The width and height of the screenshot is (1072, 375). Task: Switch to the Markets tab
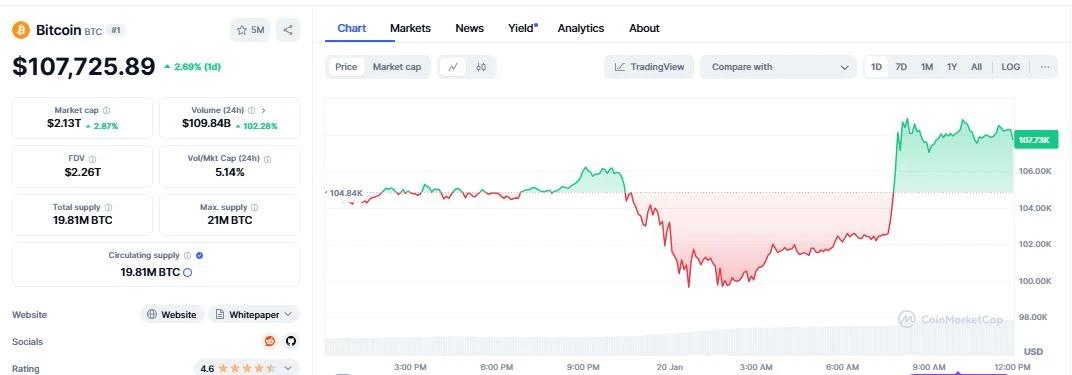pos(410,28)
